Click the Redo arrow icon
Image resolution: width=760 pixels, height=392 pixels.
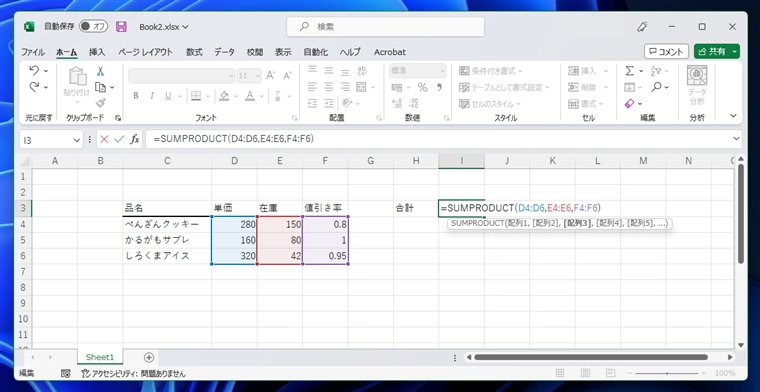pos(34,87)
